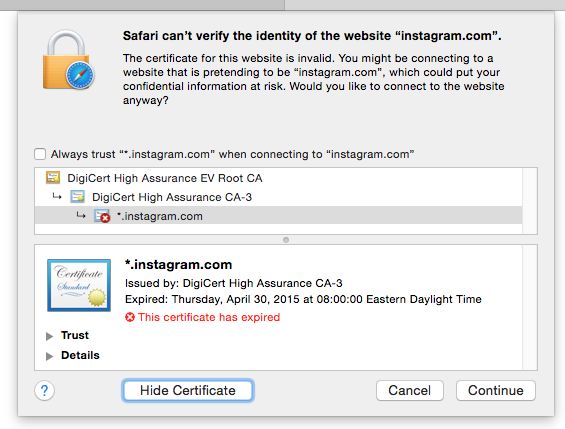Click Hide Certificate button
This screenshot has width=565, height=429.
(x=188, y=390)
